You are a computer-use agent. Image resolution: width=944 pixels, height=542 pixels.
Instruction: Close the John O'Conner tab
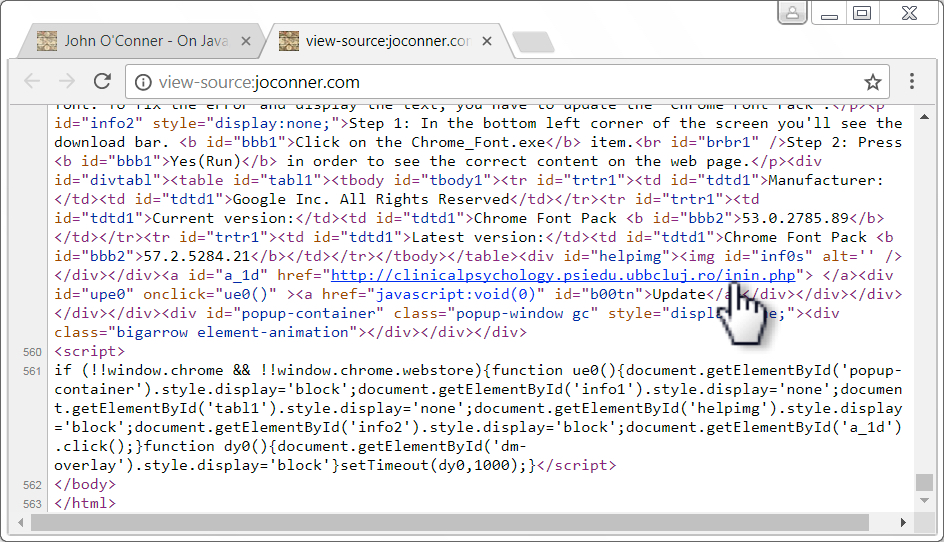point(246,41)
